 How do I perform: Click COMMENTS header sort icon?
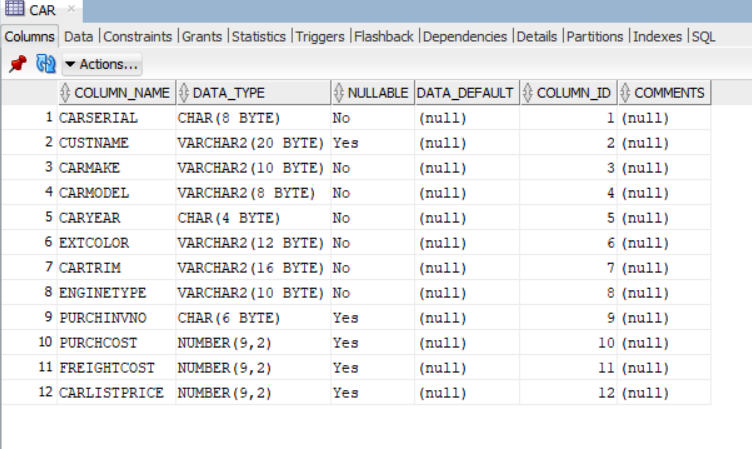pos(625,93)
